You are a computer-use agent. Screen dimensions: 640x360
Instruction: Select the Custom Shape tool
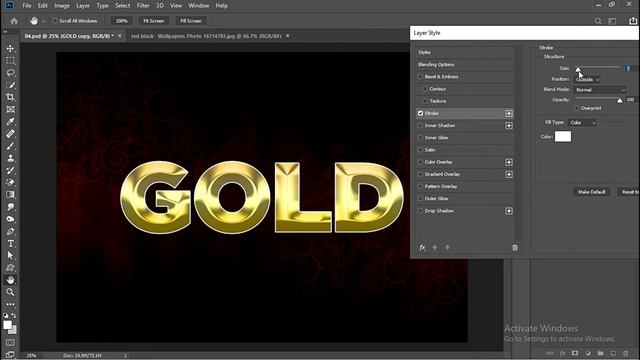click(x=11, y=268)
